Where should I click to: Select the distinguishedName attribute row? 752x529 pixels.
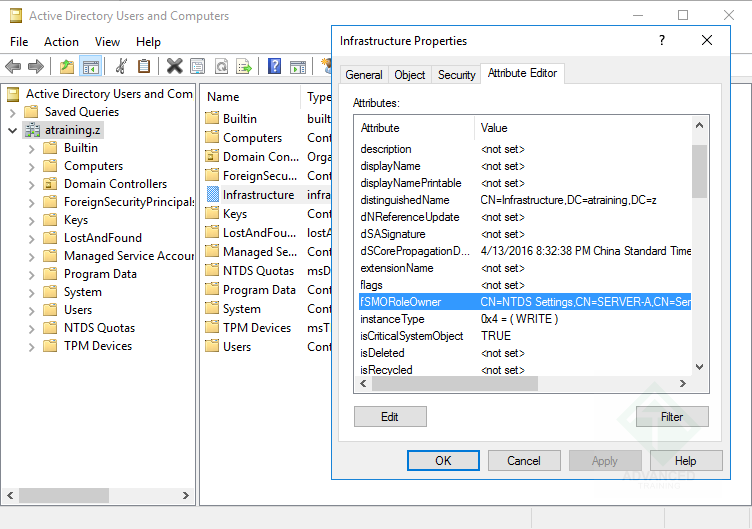(x=525, y=200)
